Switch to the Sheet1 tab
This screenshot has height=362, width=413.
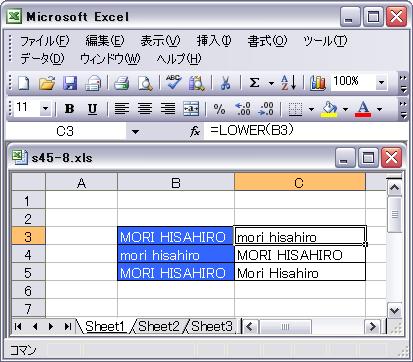[x=104, y=326]
